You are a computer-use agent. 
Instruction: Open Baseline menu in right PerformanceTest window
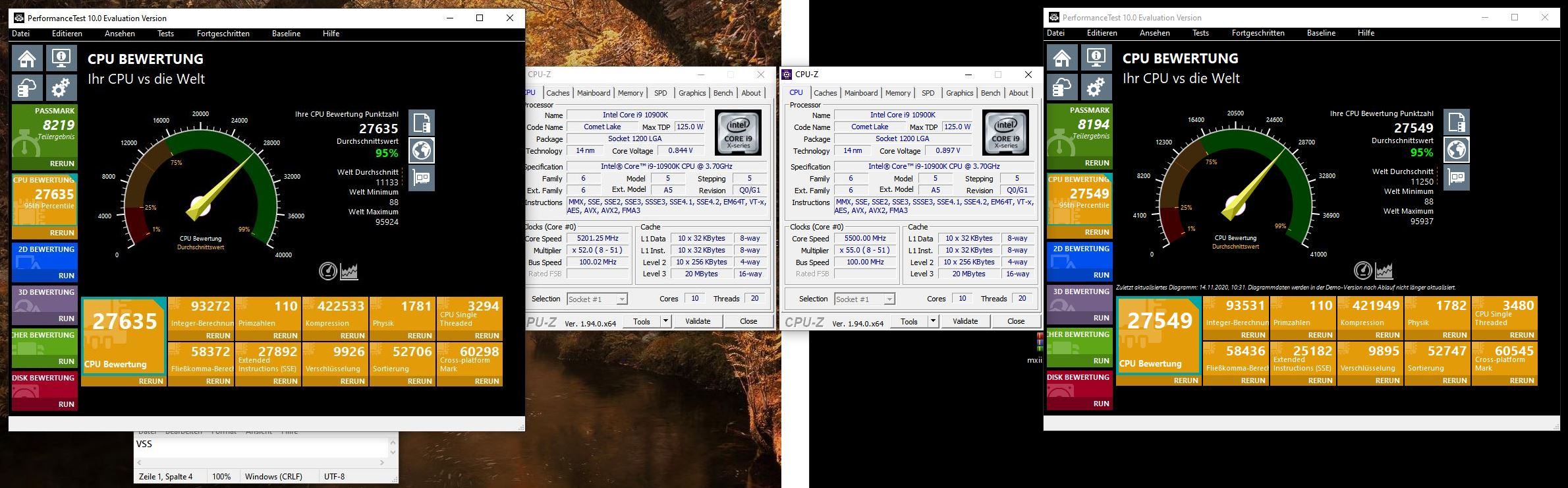click(1321, 33)
